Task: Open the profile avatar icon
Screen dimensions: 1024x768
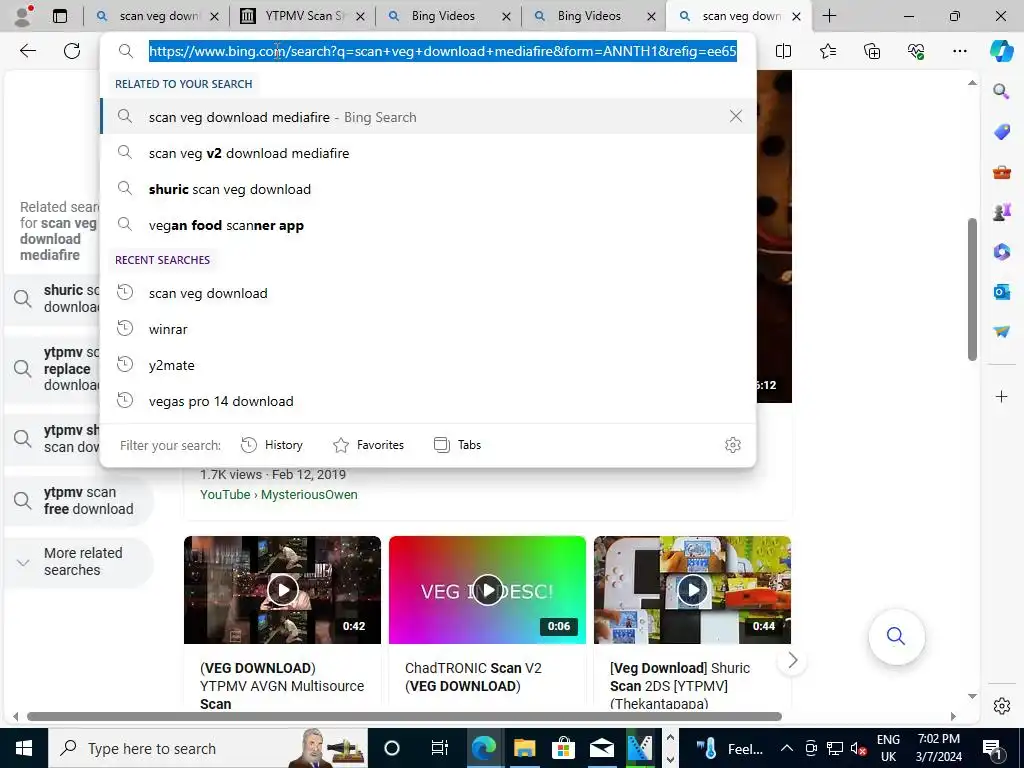Action: point(24,16)
